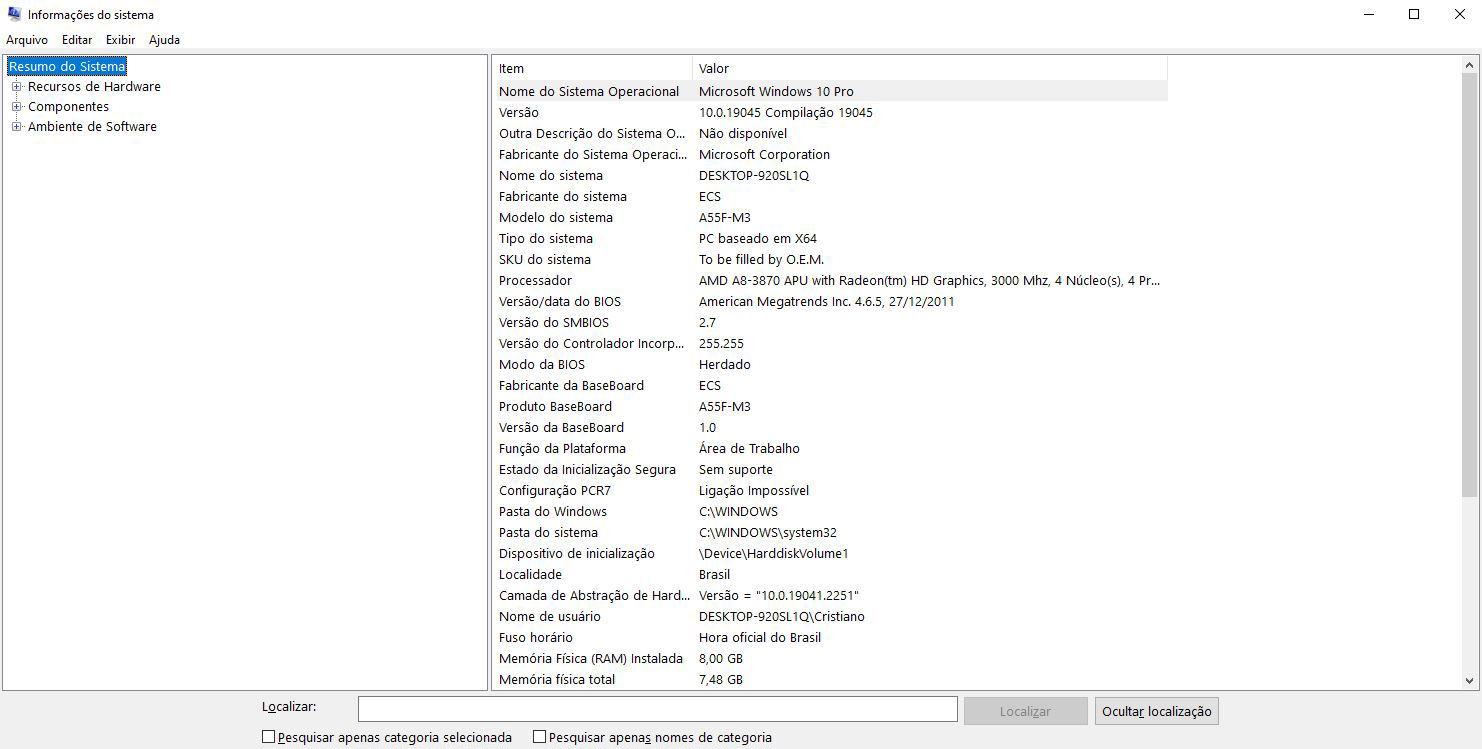Screen dimensions: 1482x749
Task: Click value C:\WINDOWS\system32
Action: point(768,532)
